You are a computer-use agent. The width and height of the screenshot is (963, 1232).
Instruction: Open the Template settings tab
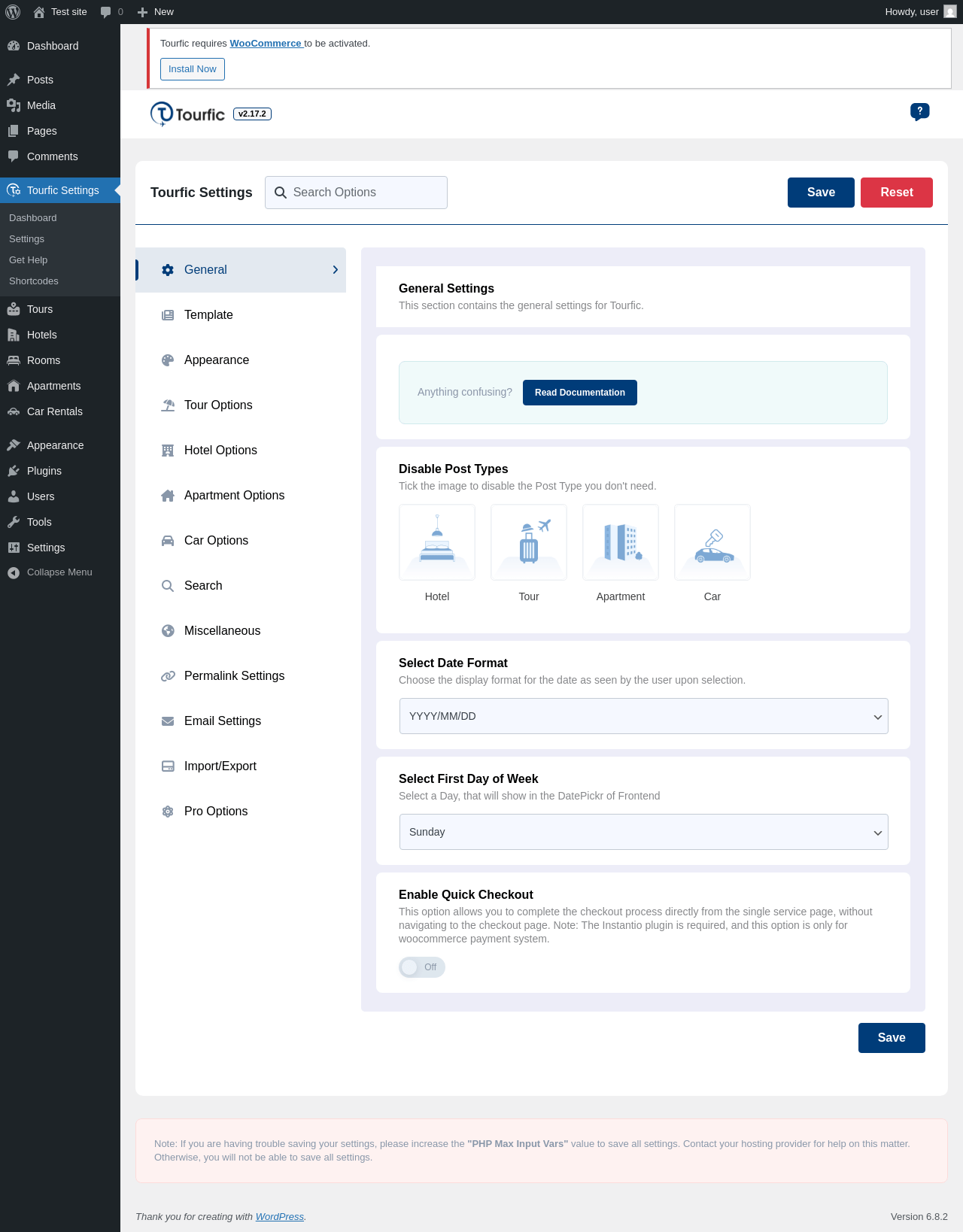point(241,315)
